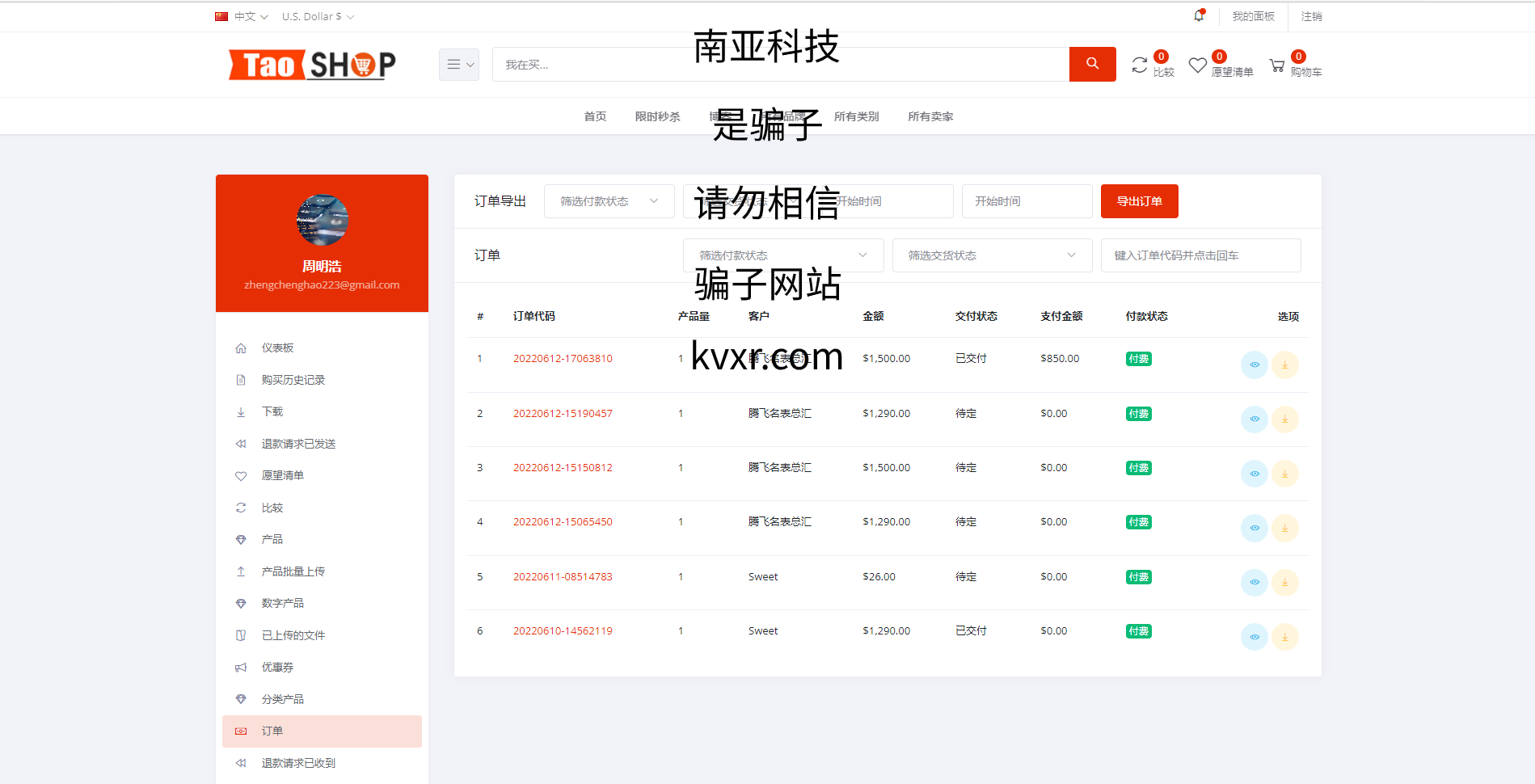
Task: View order 20220612-15150812 with eye icon
Action: (x=1254, y=474)
